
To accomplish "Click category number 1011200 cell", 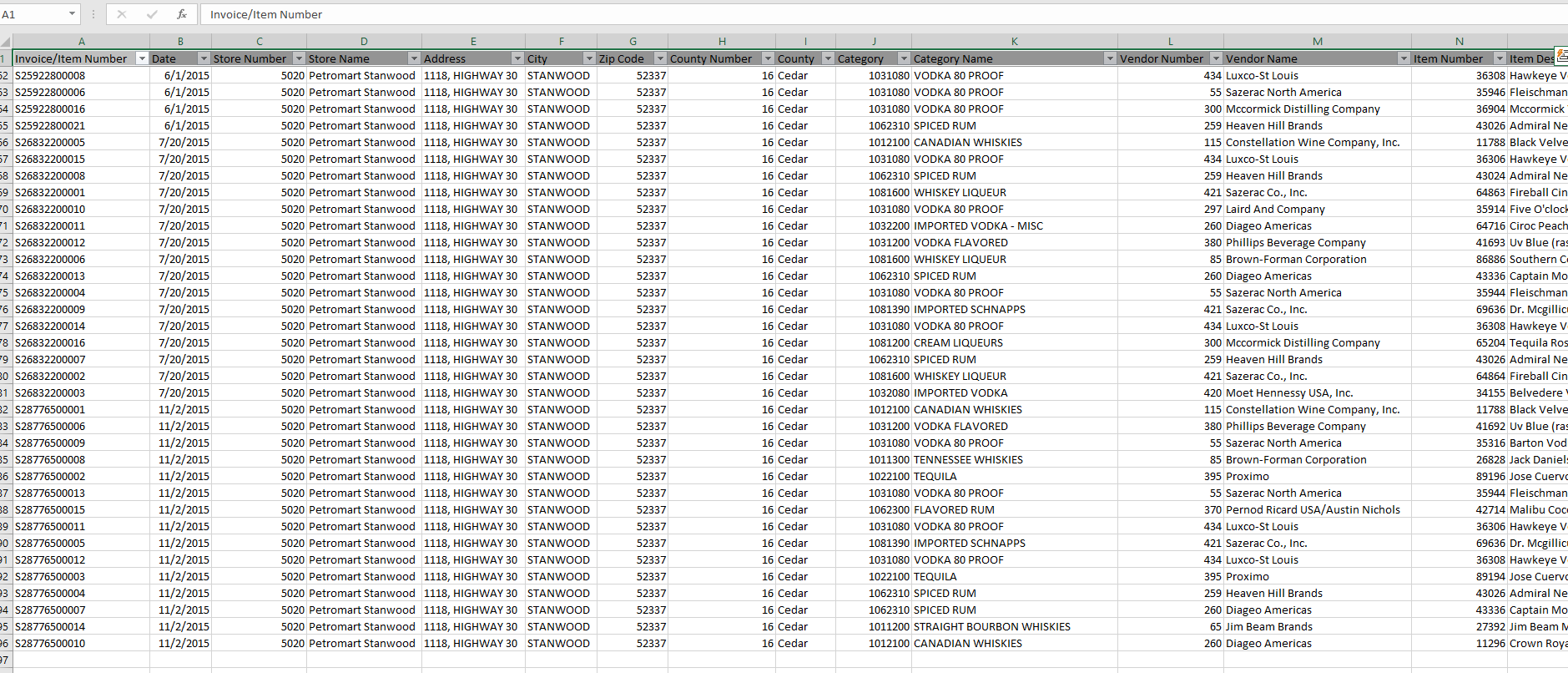I will tap(874, 626).
